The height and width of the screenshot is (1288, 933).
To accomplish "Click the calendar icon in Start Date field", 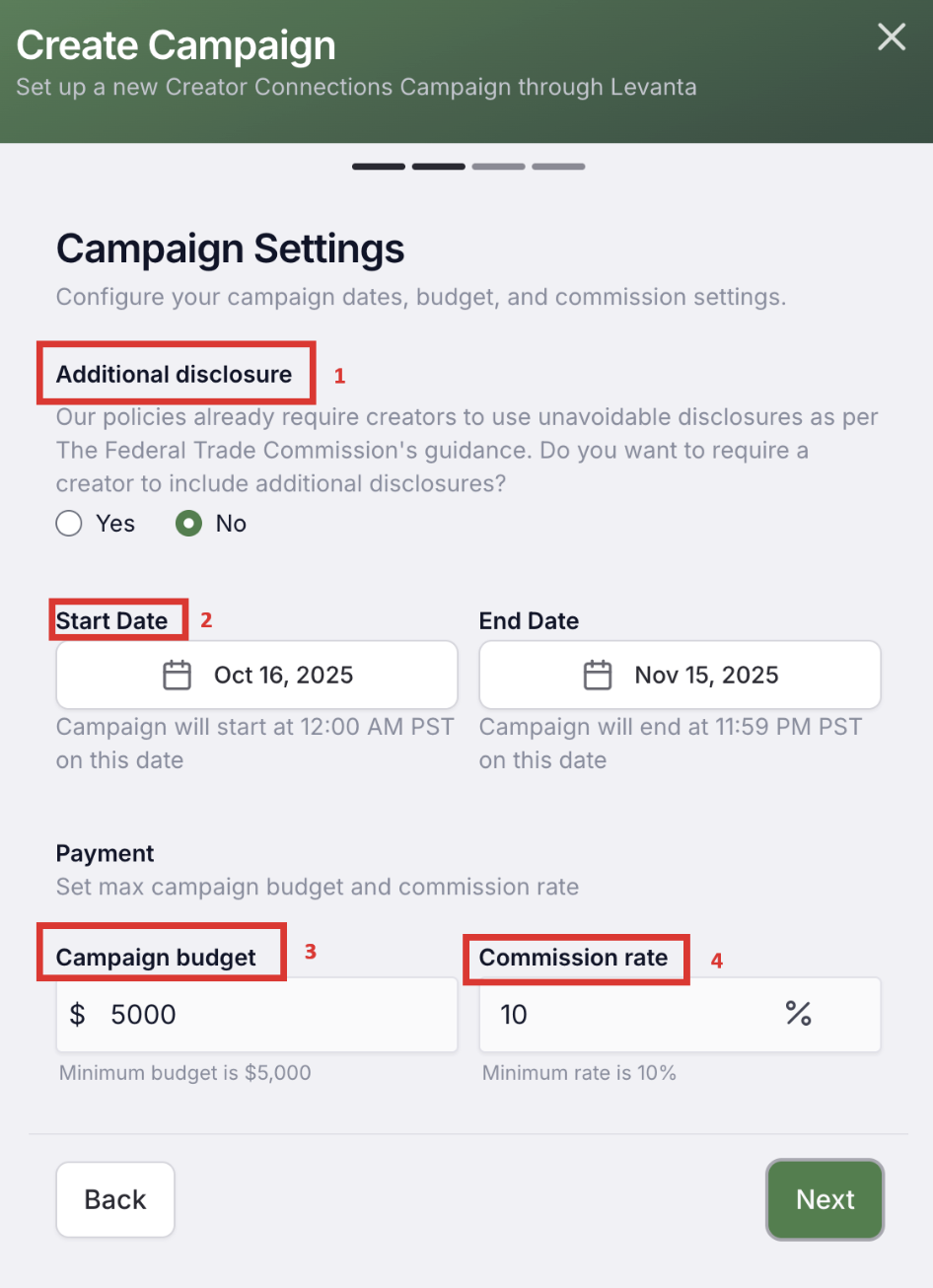I will (x=178, y=676).
